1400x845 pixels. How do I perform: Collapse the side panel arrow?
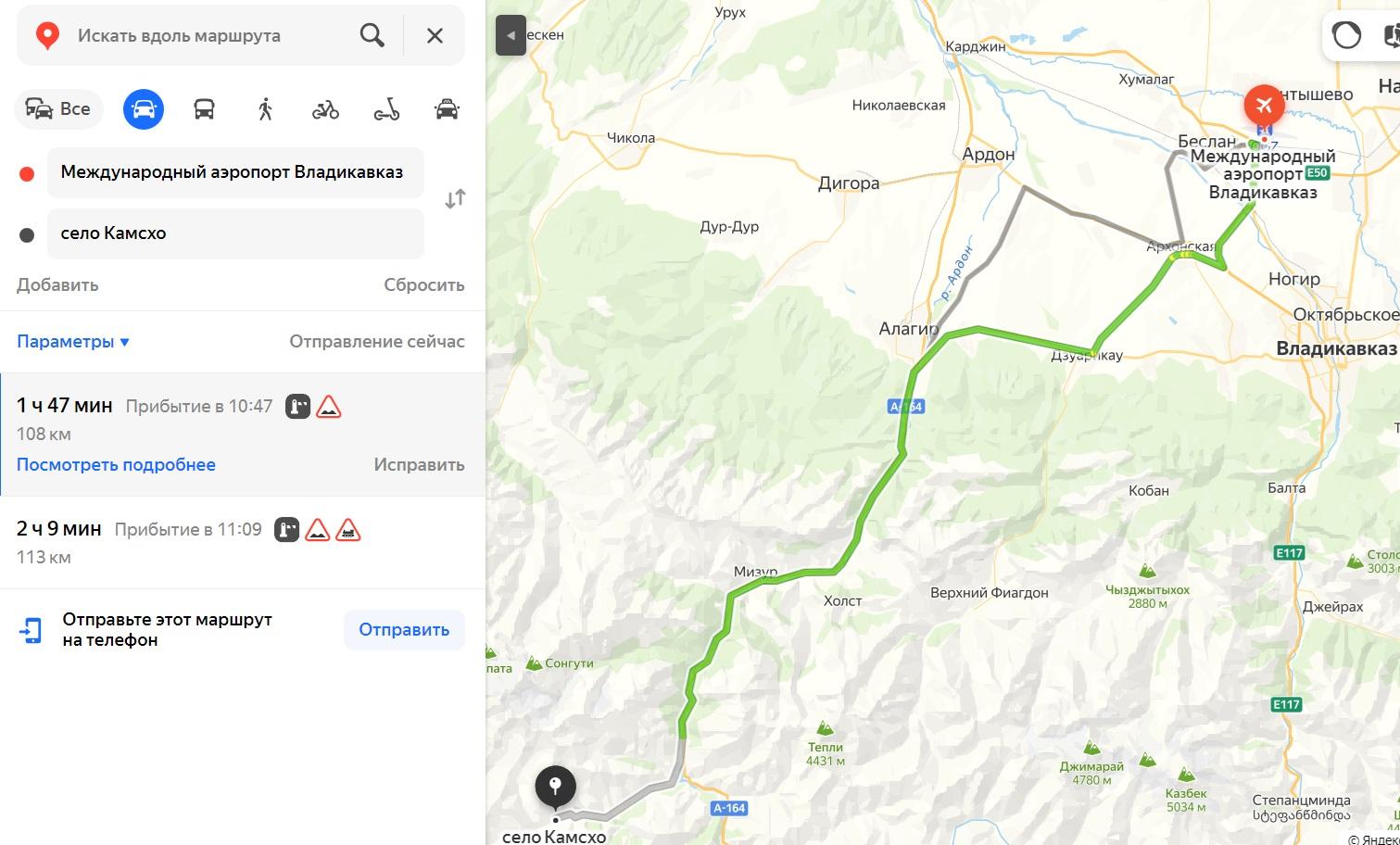511,36
